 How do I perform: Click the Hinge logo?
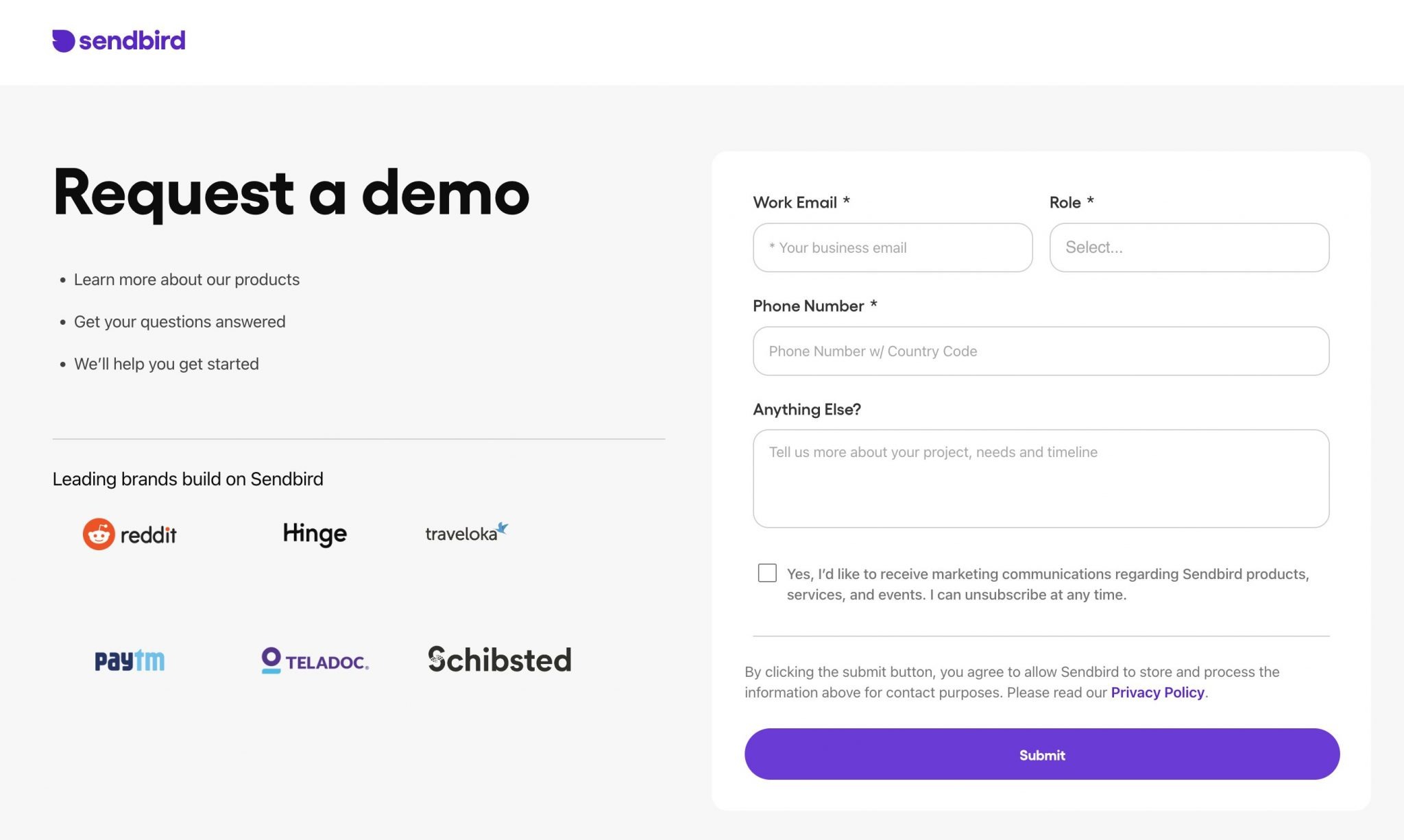click(315, 533)
